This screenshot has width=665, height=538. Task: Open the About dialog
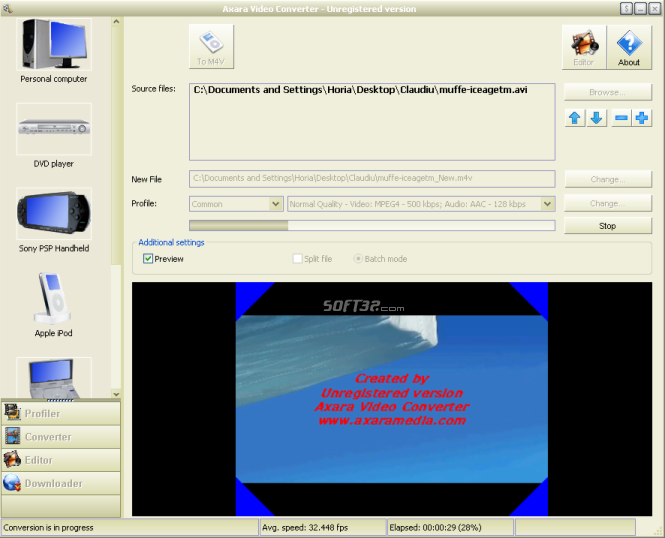pos(629,47)
